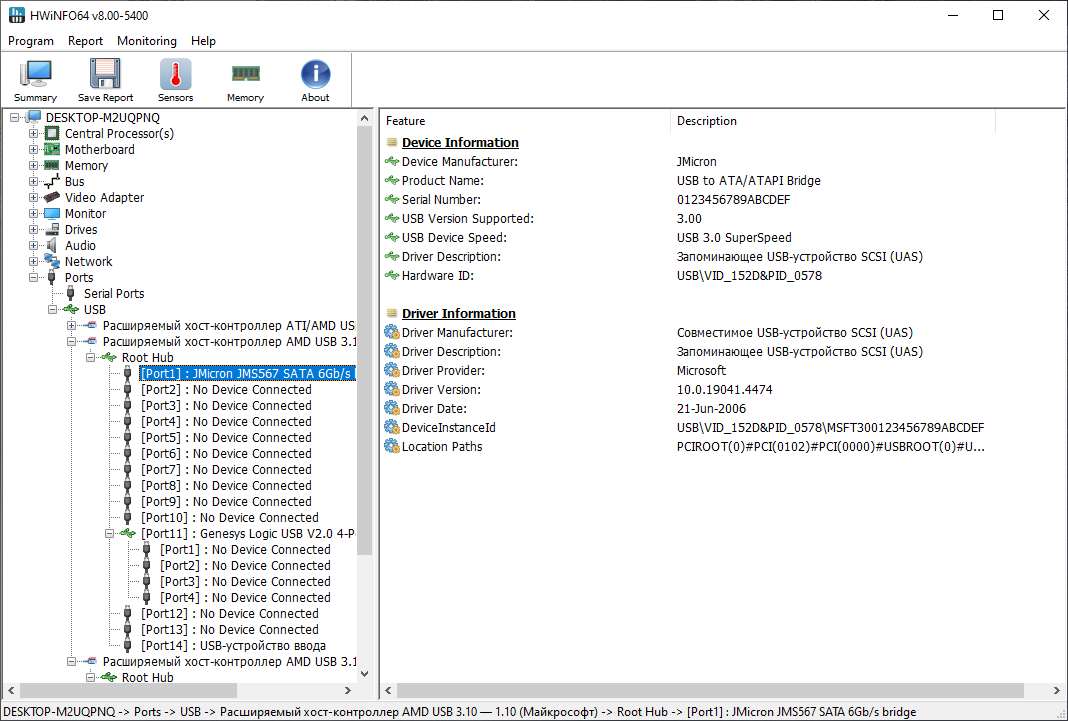The image size is (1068, 721).
Task: Open the Program menu
Action: click(31, 41)
